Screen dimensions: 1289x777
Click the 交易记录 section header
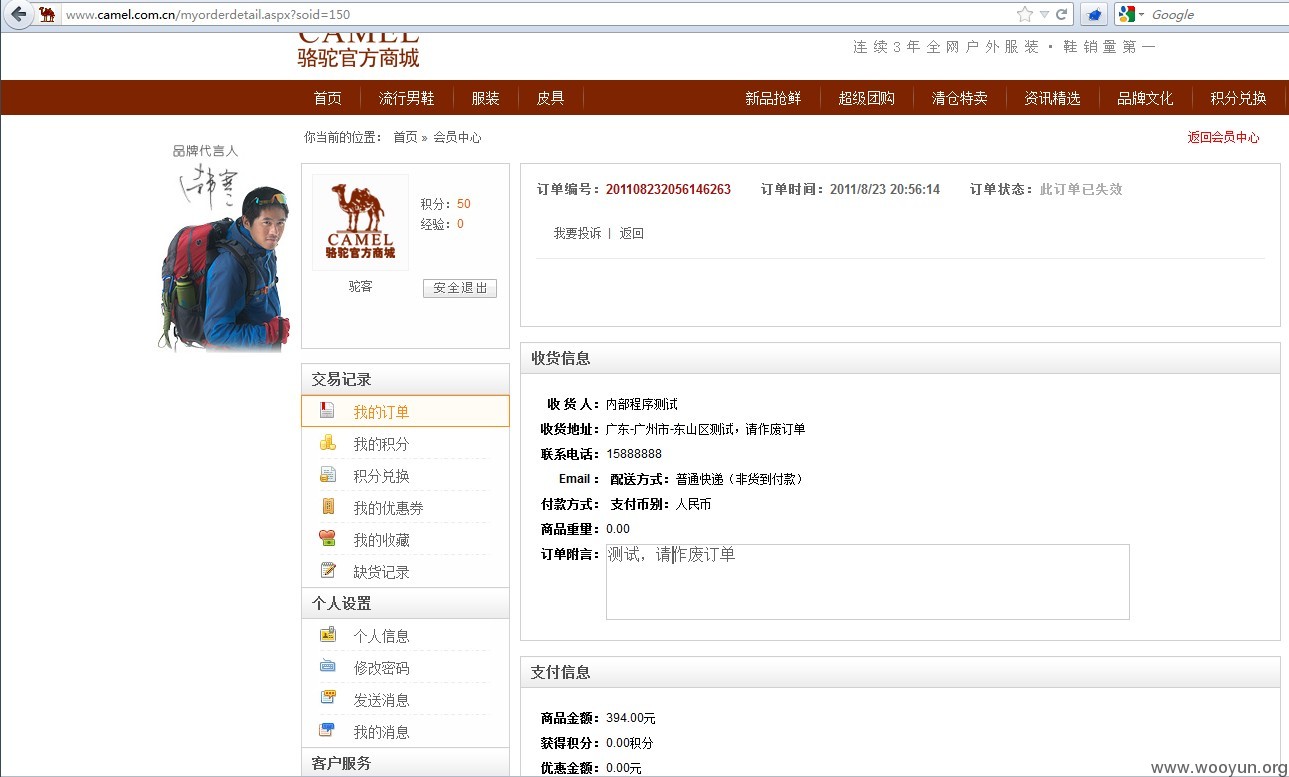(x=405, y=379)
